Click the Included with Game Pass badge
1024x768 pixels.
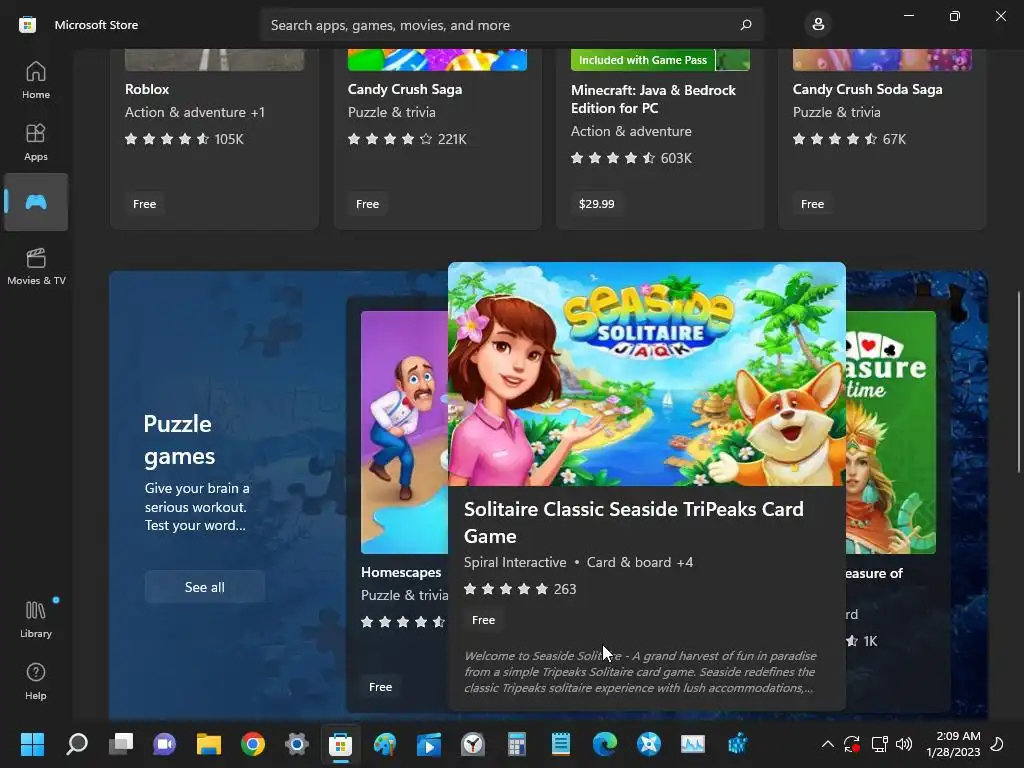point(643,60)
